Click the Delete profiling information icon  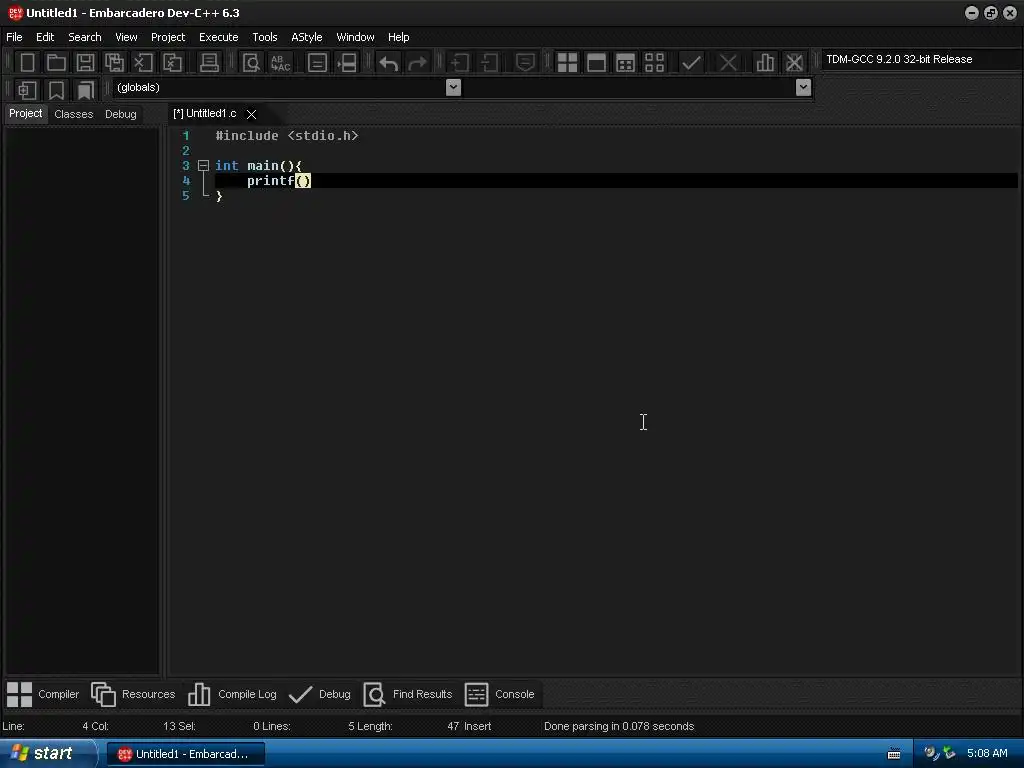point(794,63)
